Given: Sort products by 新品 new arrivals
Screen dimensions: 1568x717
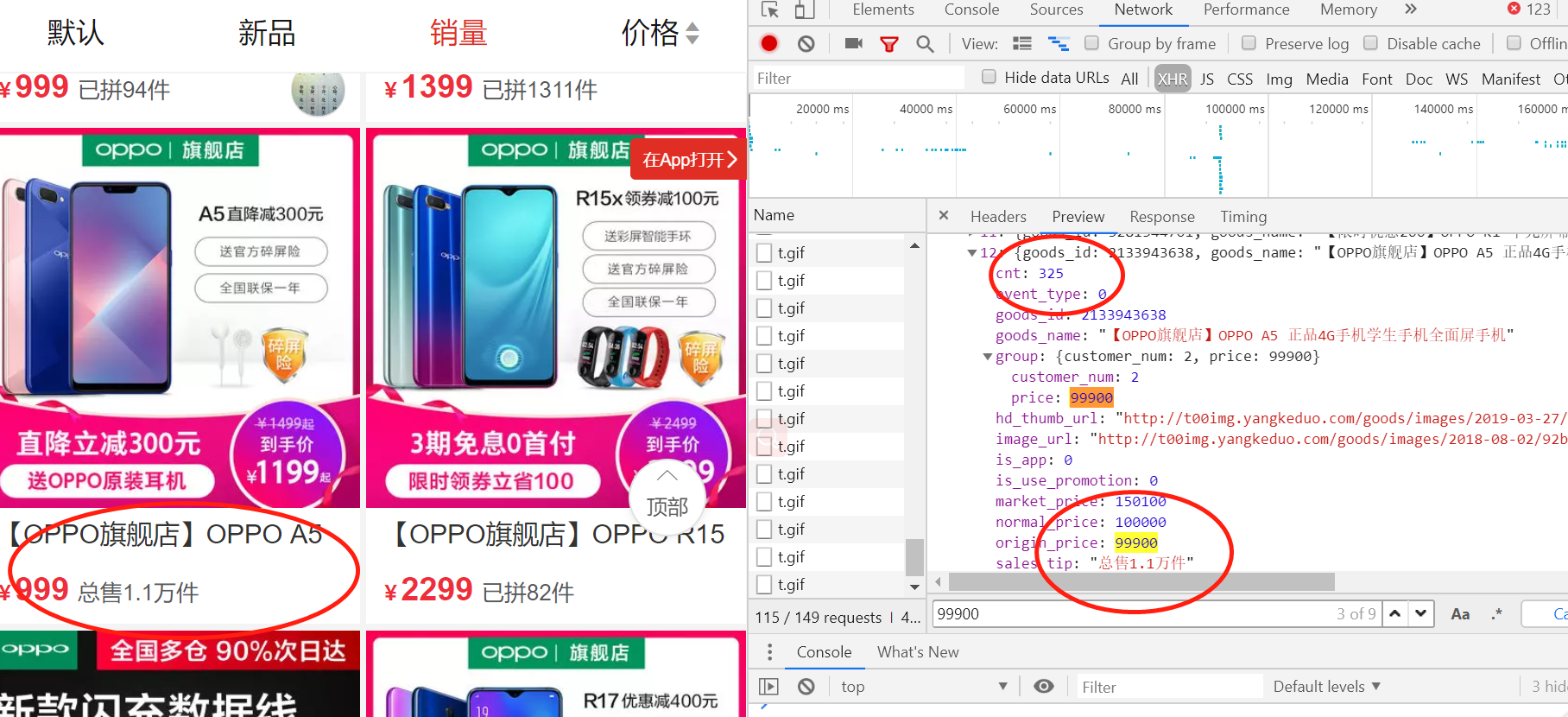Looking at the screenshot, I should coord(267,33).
